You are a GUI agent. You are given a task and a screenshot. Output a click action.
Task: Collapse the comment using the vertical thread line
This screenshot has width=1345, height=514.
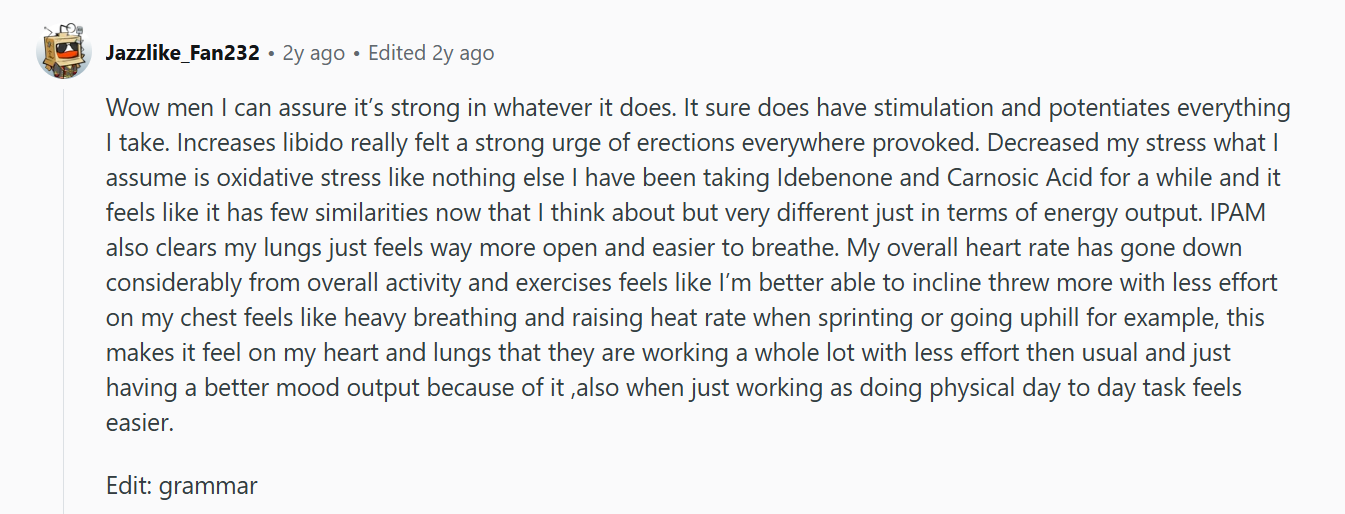click(x=64, y=300)
